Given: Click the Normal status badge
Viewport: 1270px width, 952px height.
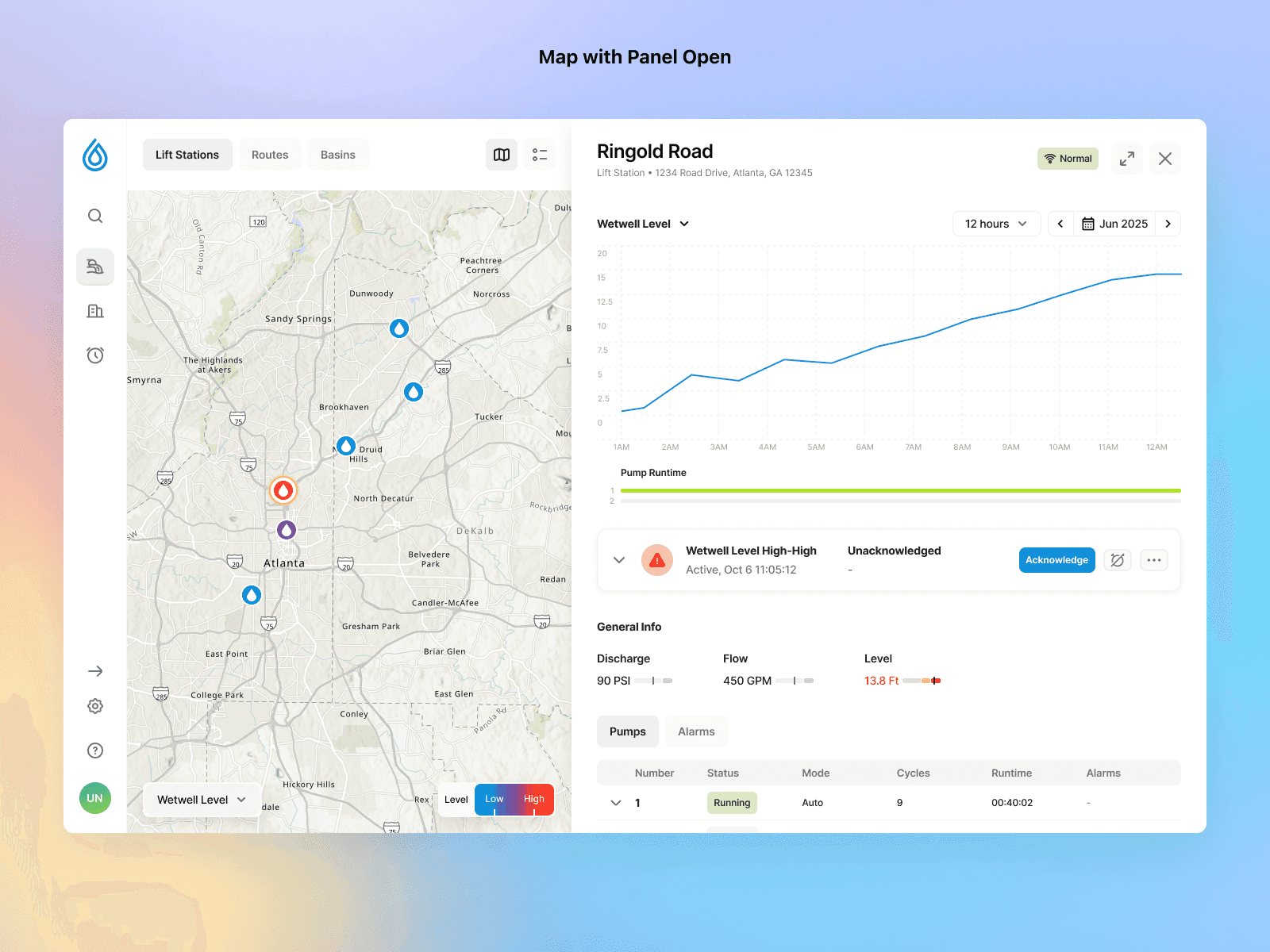Looking at the screenshot, I should click(x=1068, y=159).
